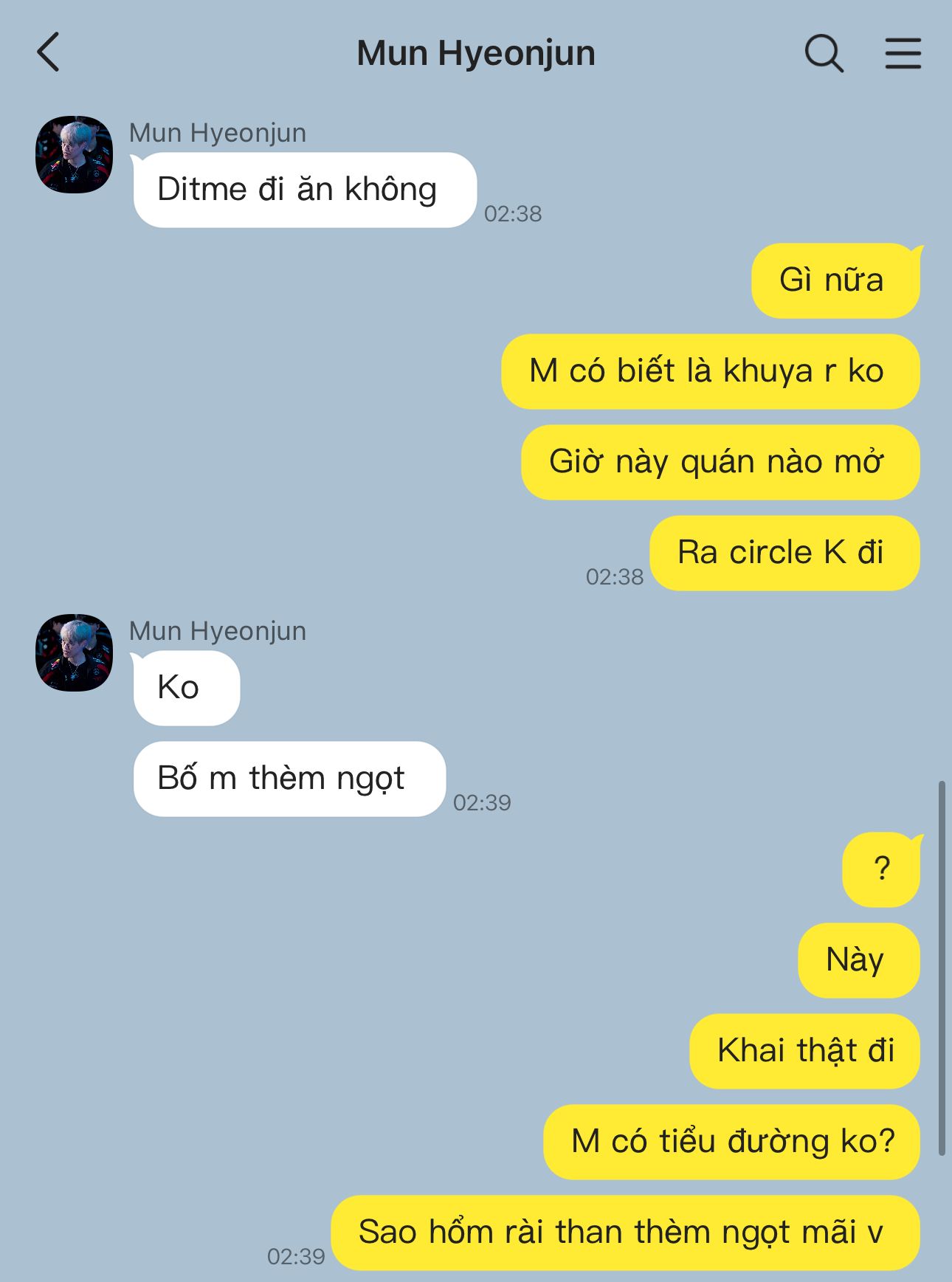Screen dimensions: 952x1282
Task: Tap sender name above the "Ko" bubble
Action: click(218, 631)
